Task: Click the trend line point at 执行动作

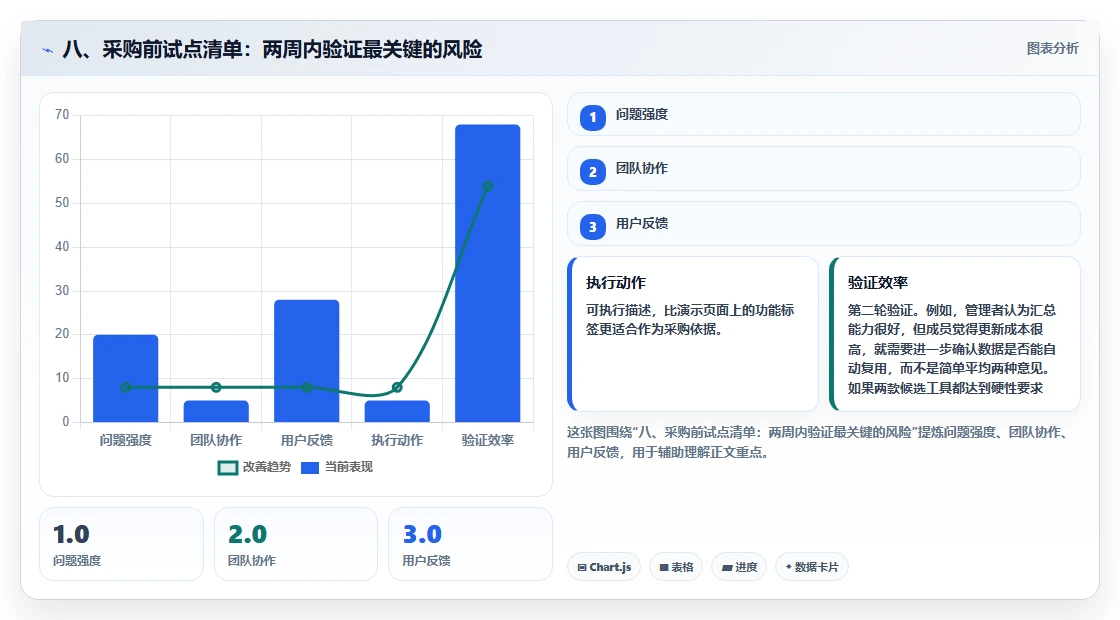Action: [397, 387]
